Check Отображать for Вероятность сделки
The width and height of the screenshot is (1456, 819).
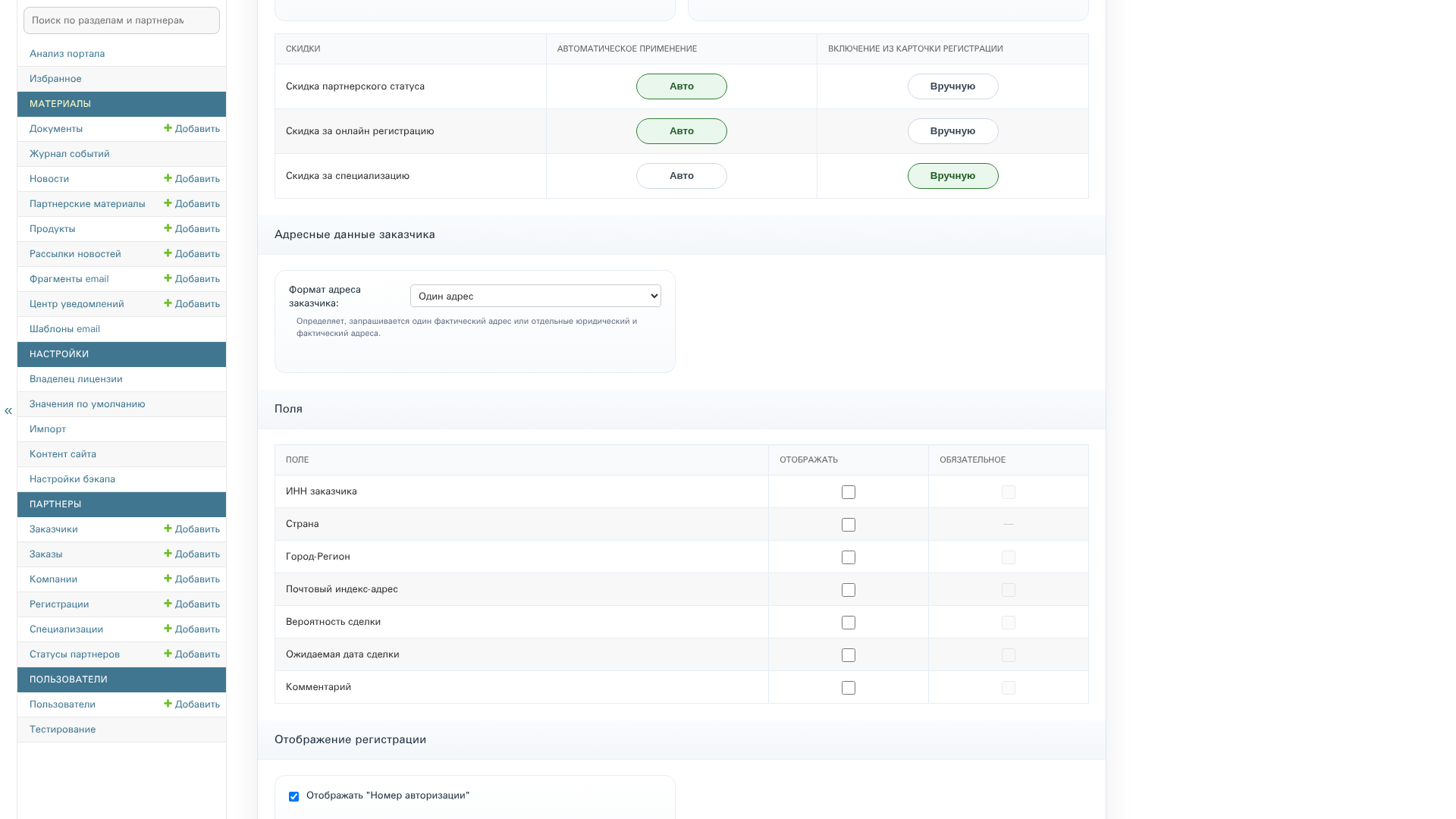pos(849,623)
